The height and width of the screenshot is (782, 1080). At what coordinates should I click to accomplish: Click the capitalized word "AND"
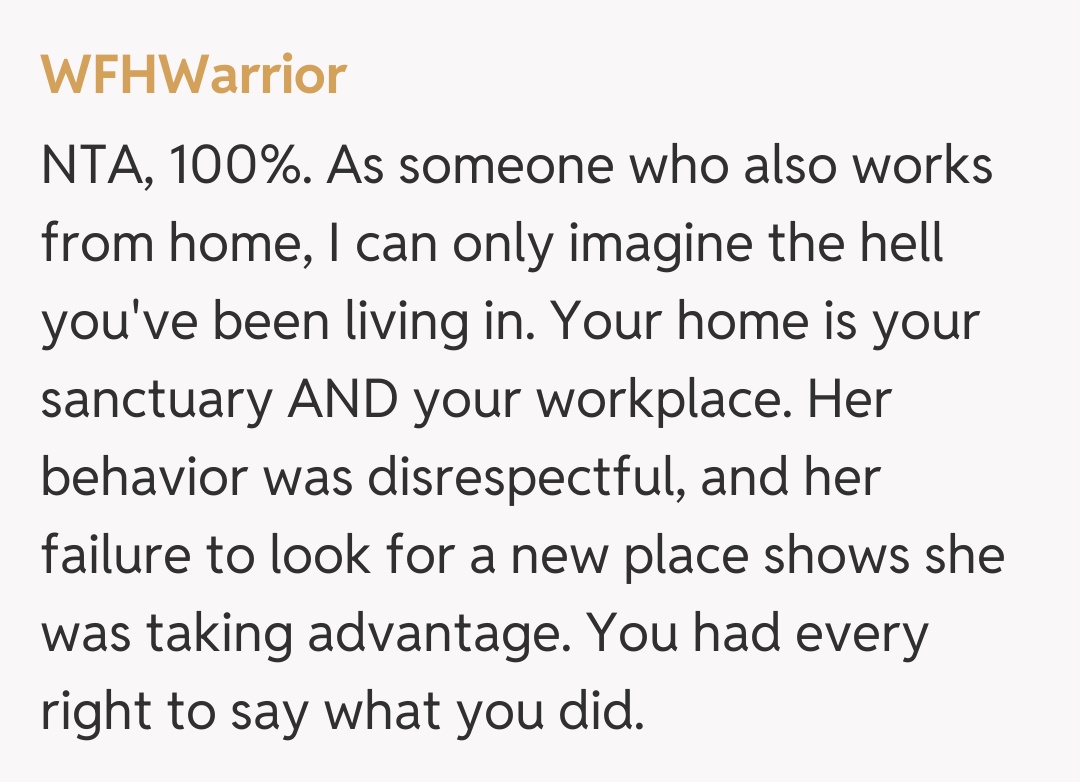click(x=343, y=401)
